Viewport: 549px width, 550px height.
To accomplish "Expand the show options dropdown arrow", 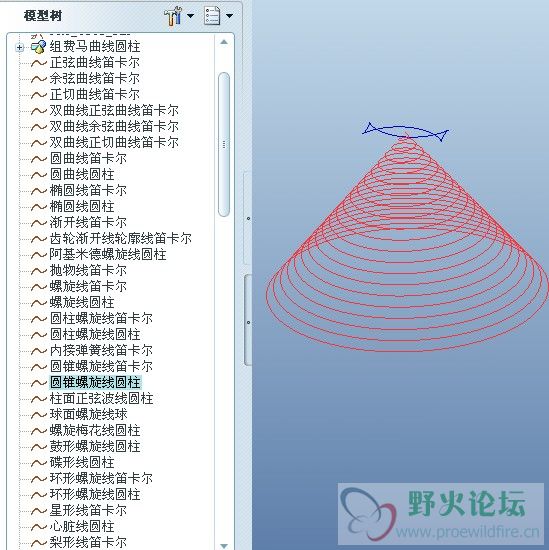I will [229, 16].
